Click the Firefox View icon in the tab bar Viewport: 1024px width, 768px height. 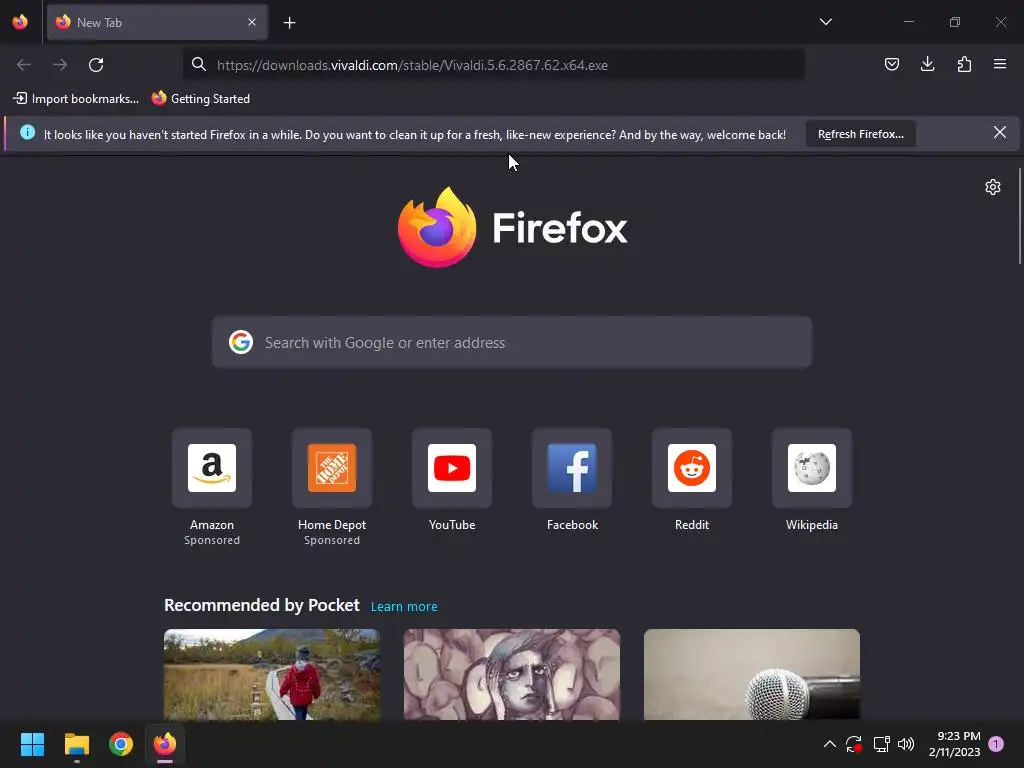[20, 22]
